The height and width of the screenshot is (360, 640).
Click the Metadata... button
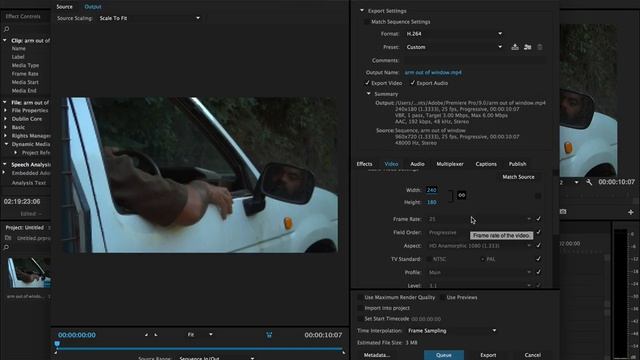(376, 355)
